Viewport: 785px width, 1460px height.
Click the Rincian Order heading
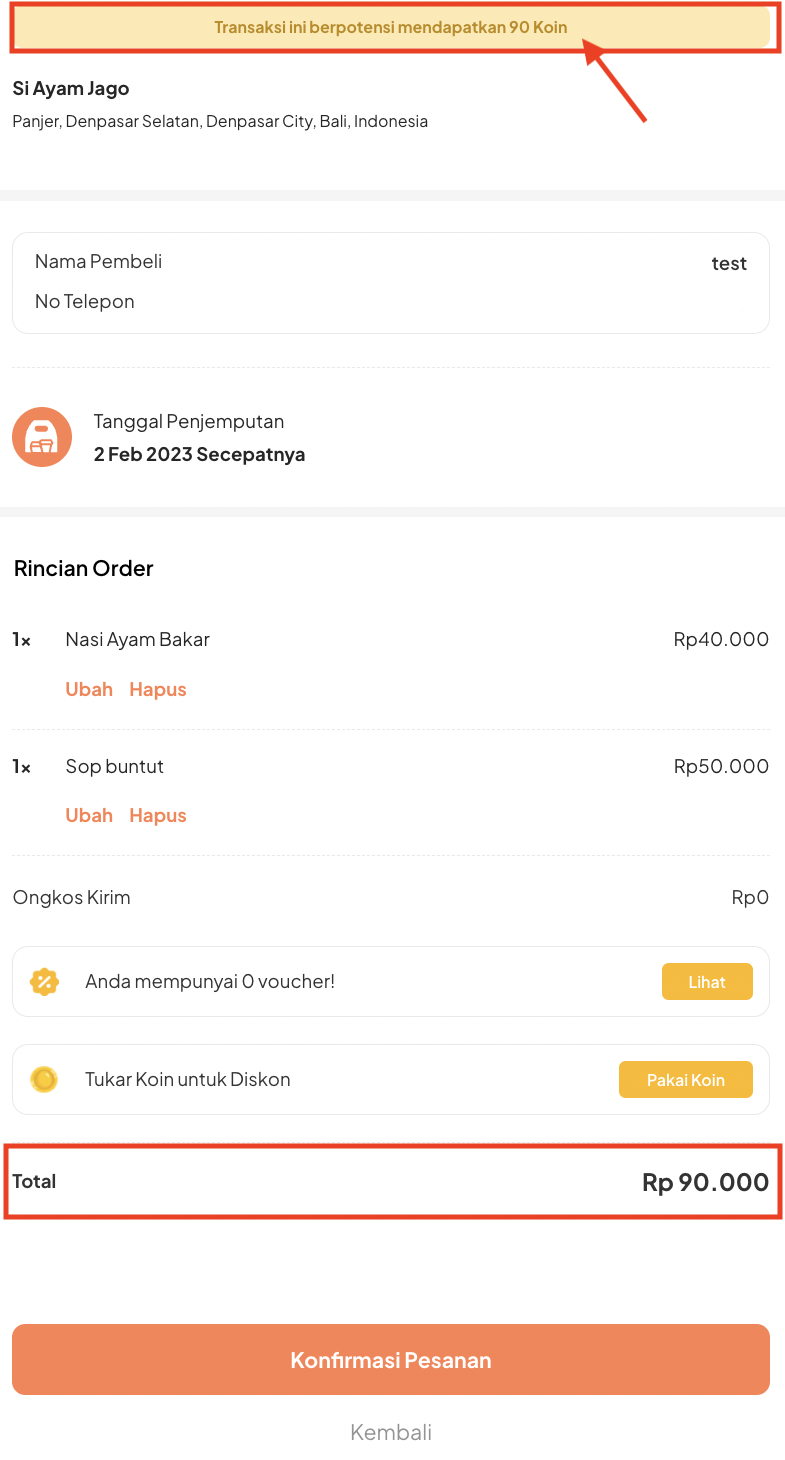(84, 569)
